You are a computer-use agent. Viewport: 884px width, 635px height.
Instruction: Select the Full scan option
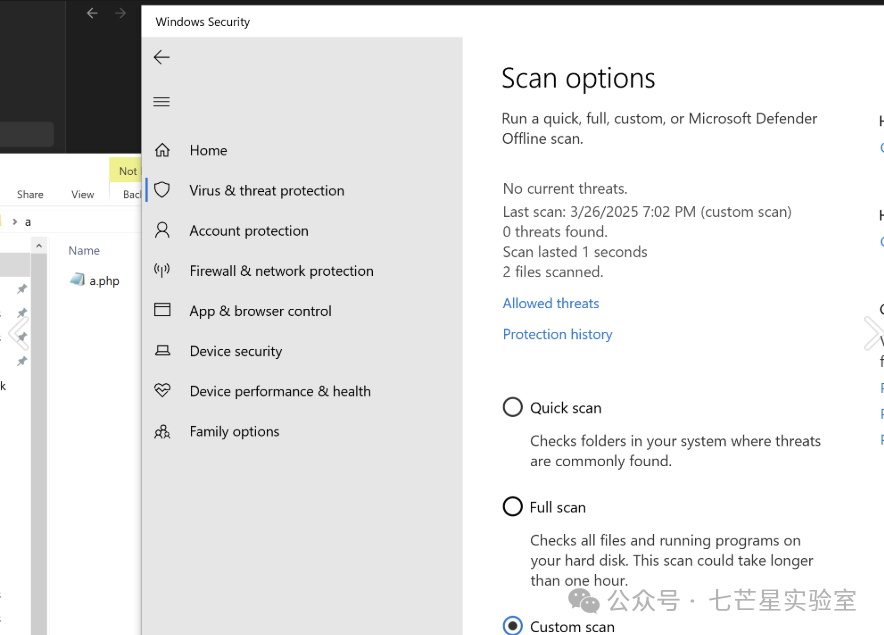[513, 506]
